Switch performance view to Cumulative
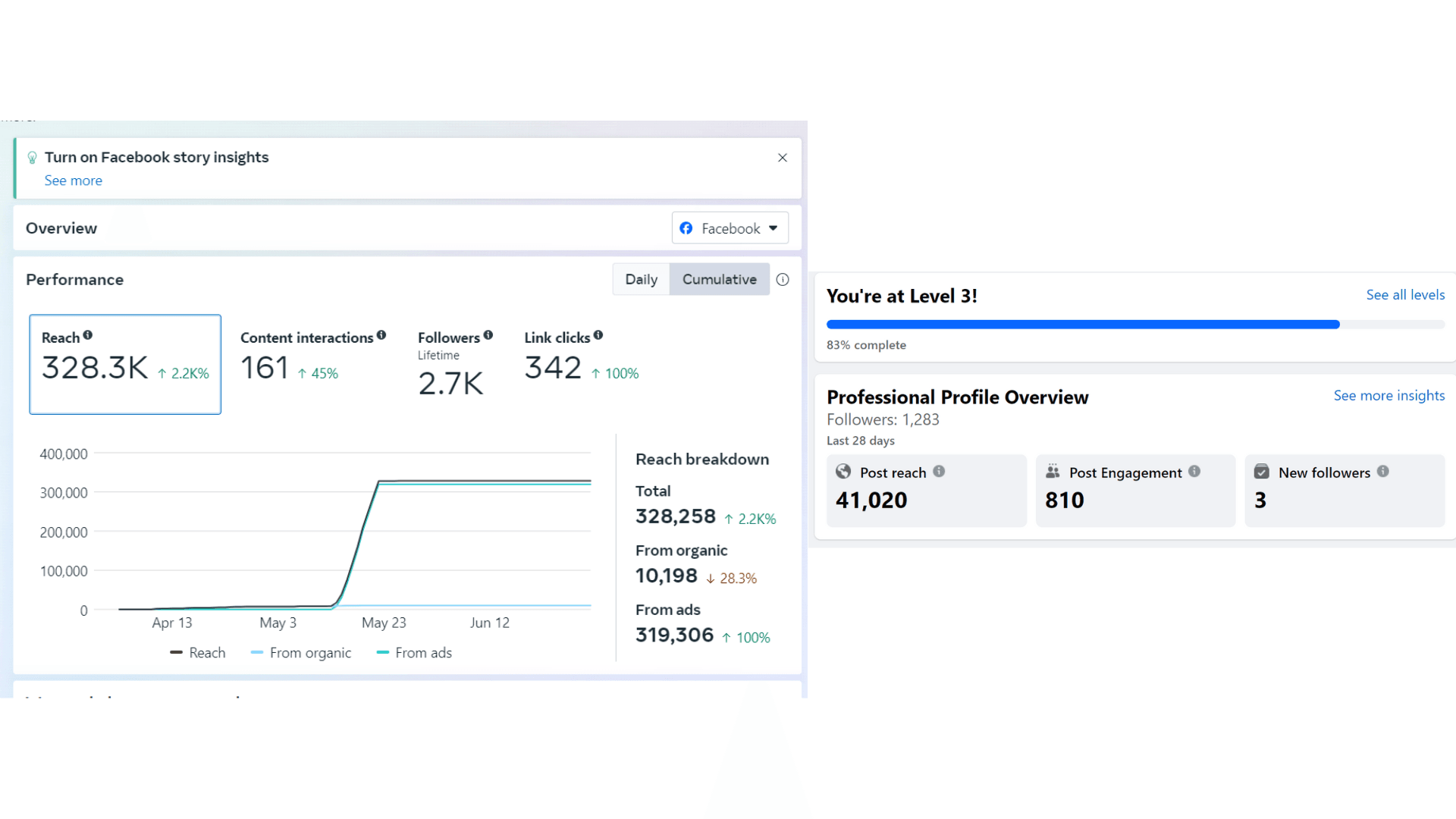This screenshot has height=819, width=1456. tap(720, 279)
